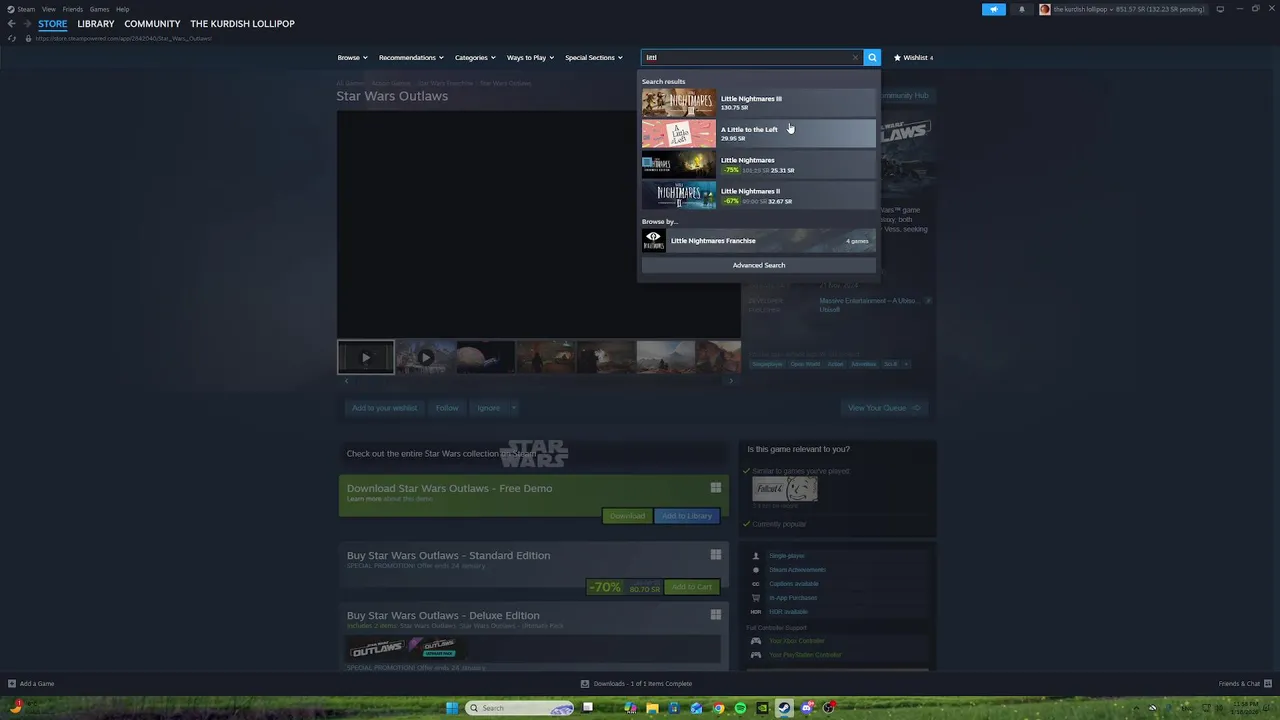Download the free demo

(627, 516)
